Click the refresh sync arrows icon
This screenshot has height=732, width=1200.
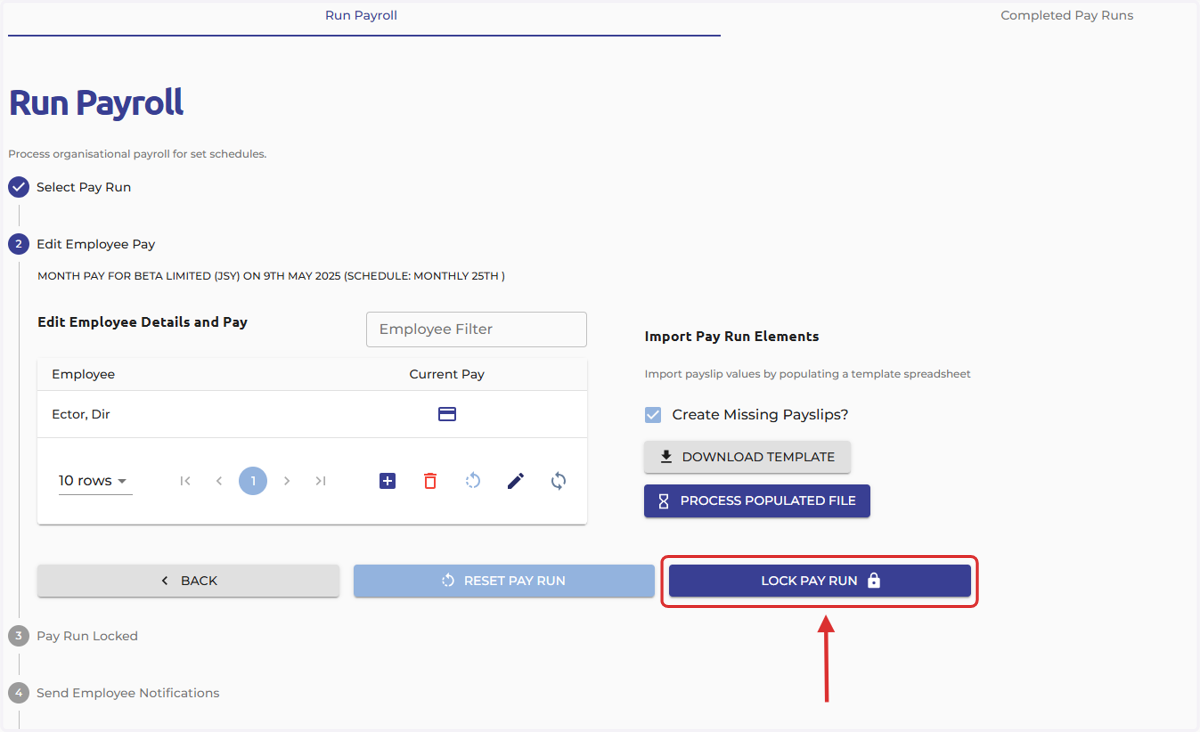pyautogui.click(x=559, y=481)
